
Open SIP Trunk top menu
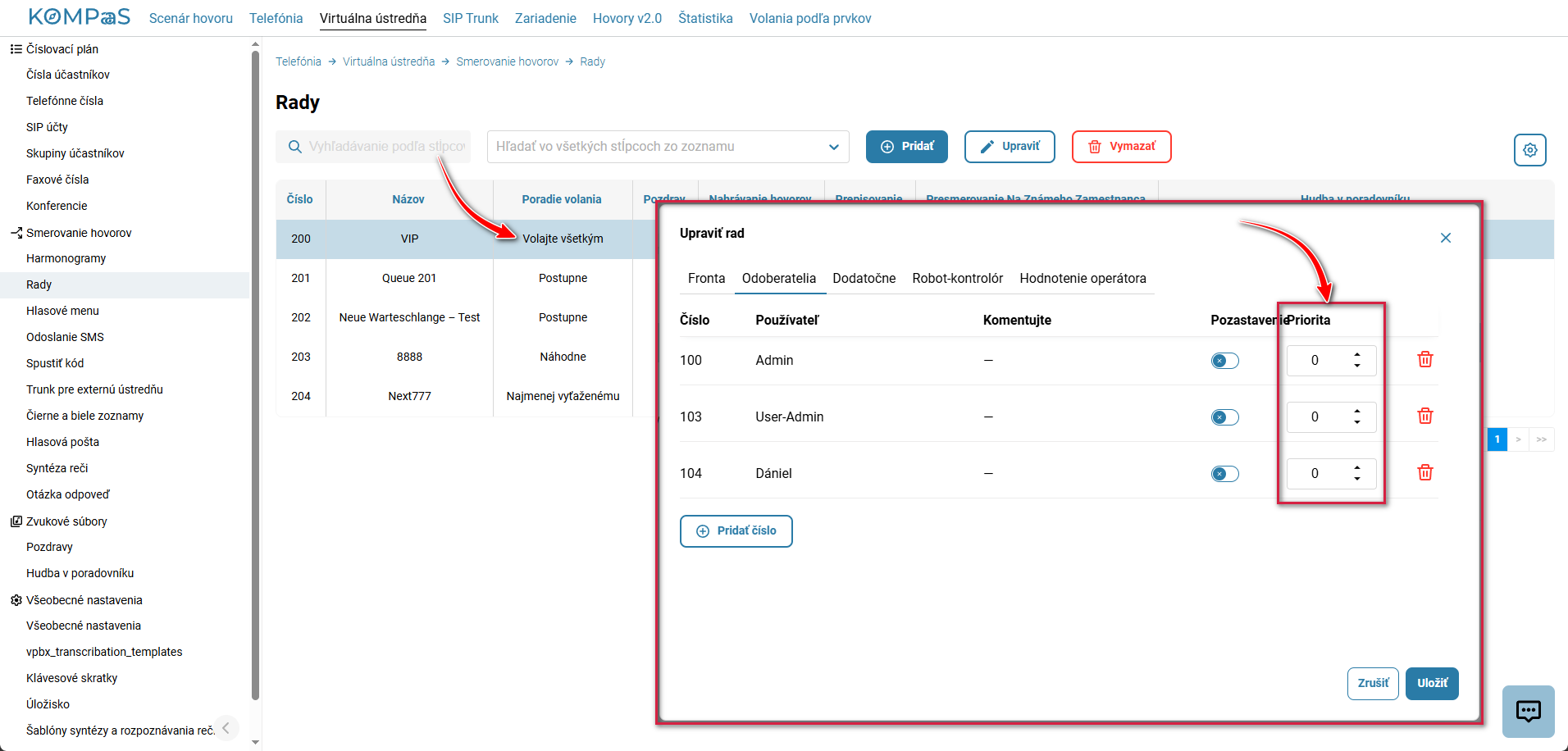coord(471,18)
